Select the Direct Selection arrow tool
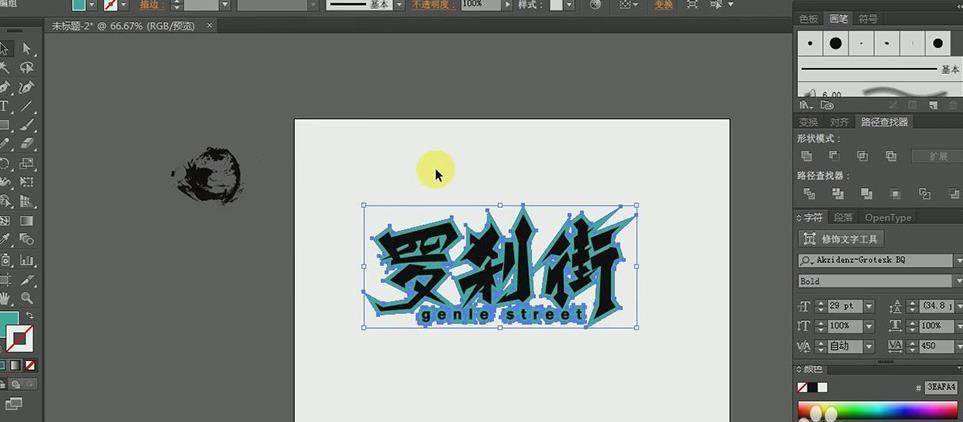 pos(26,49)
